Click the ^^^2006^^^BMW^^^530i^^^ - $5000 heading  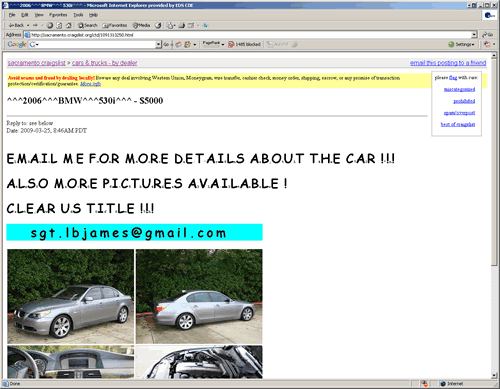tap(85, 101)
